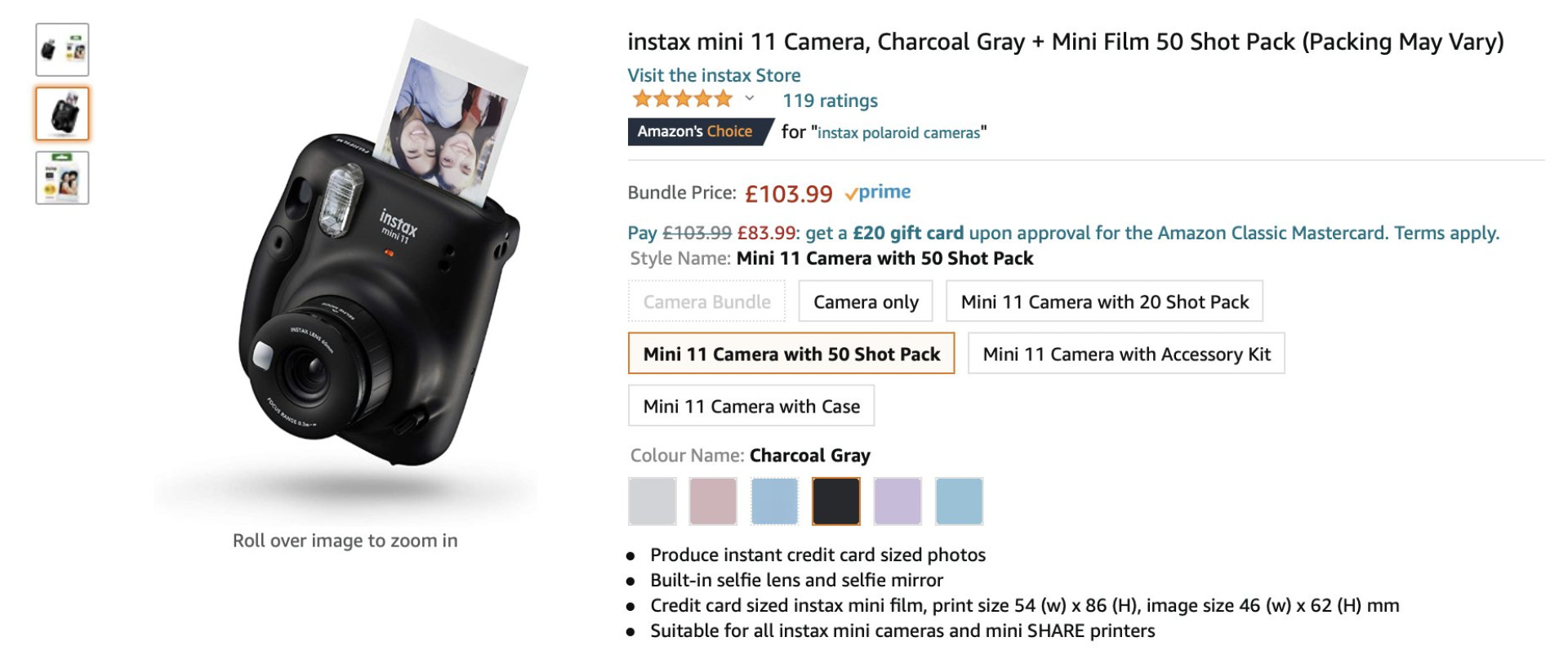Choose Mini 11 Camera with 20 Shot Pack
The image size is (1568, 664).
[x=1104, y=302]
